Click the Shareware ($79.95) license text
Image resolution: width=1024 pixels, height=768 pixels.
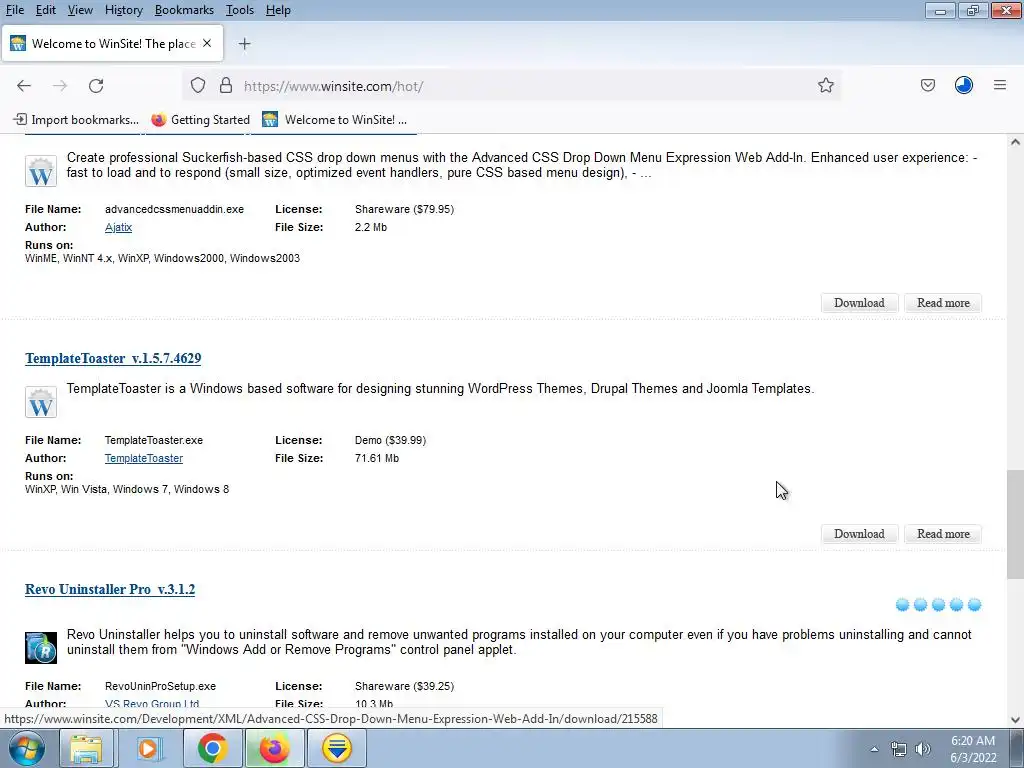click(404, 210)
